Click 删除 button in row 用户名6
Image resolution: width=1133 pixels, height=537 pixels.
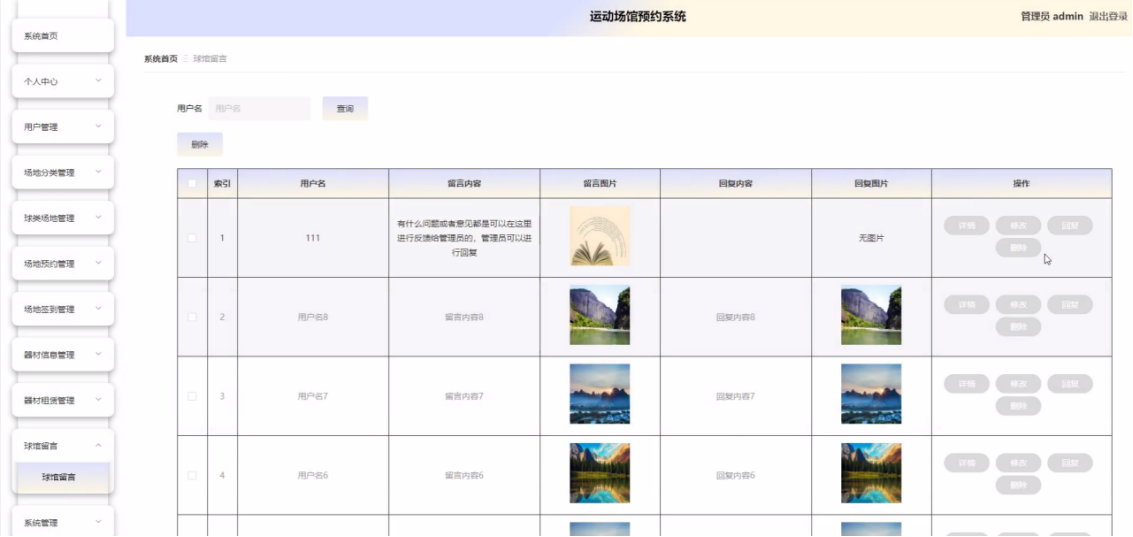point(1018,485)
